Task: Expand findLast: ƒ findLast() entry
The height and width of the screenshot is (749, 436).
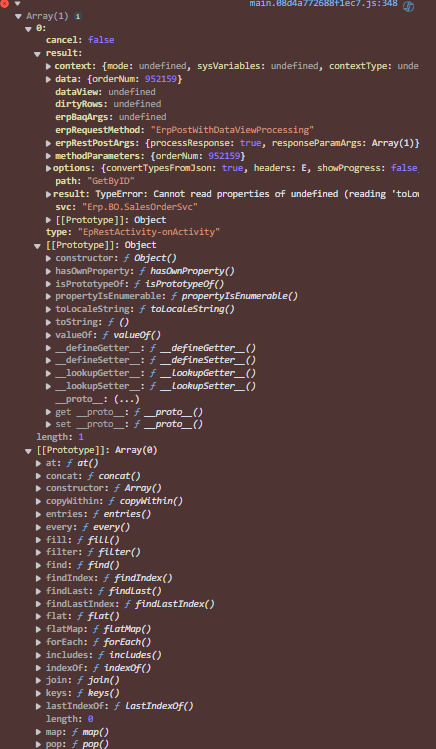Action: [x=39, y=591]
